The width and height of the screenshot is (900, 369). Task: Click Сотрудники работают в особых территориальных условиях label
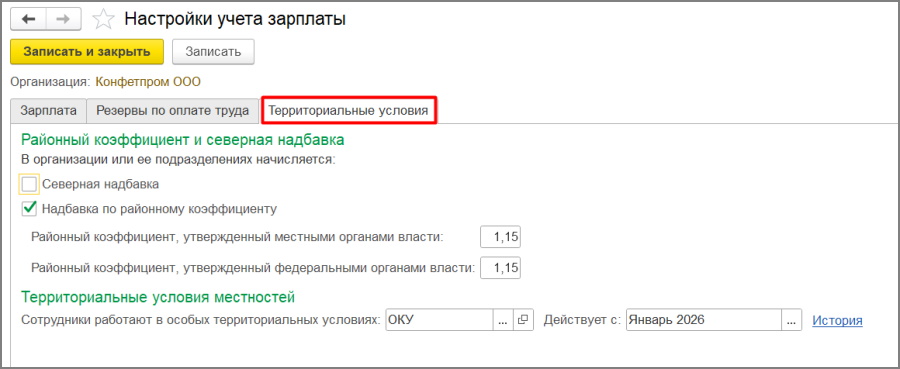tap(201, 320)
